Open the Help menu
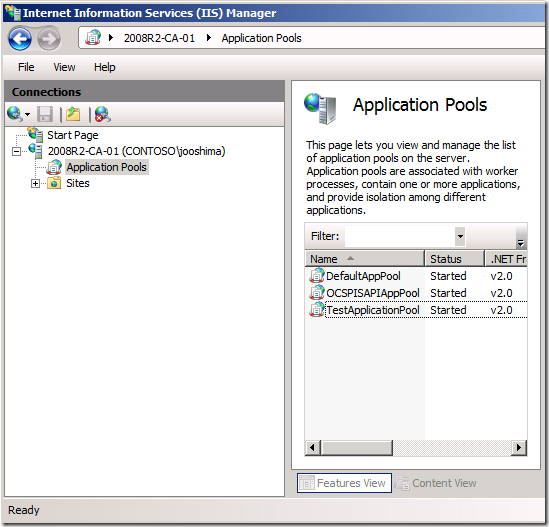Image resolution: width=549 pixels, height=527 pixels. [x=104, y=67]
